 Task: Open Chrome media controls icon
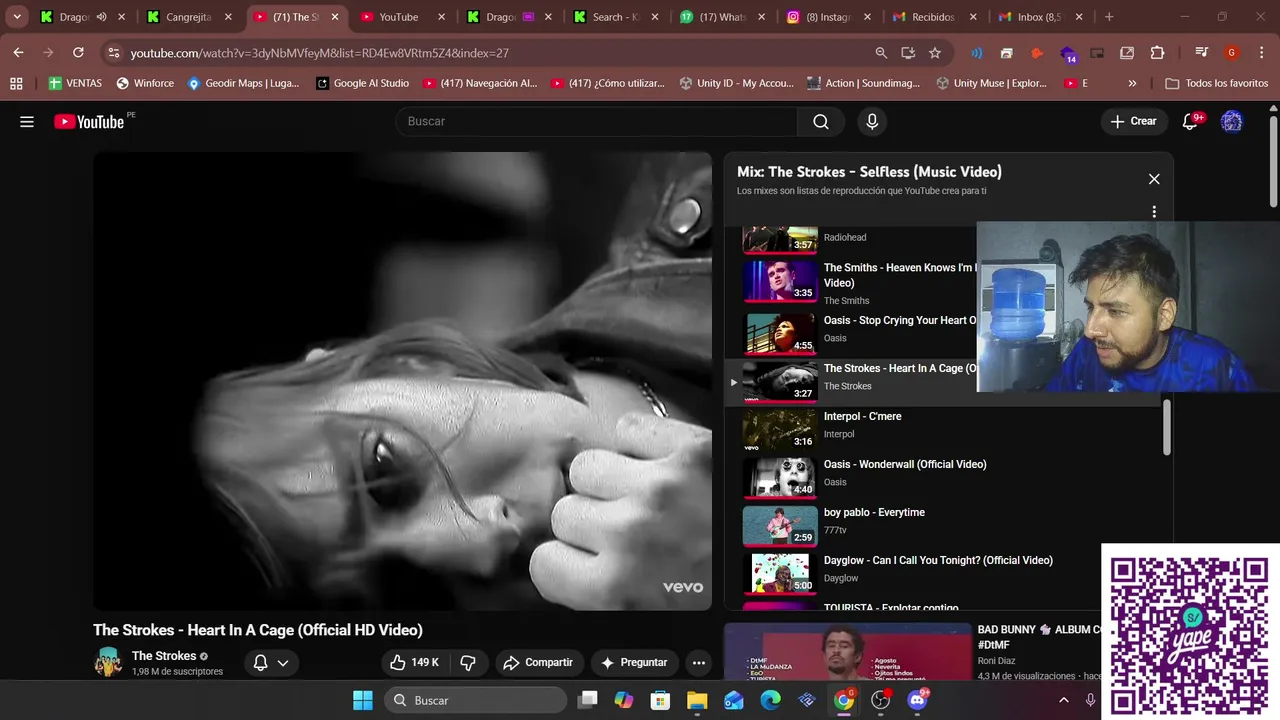(x=1201, y=53)
